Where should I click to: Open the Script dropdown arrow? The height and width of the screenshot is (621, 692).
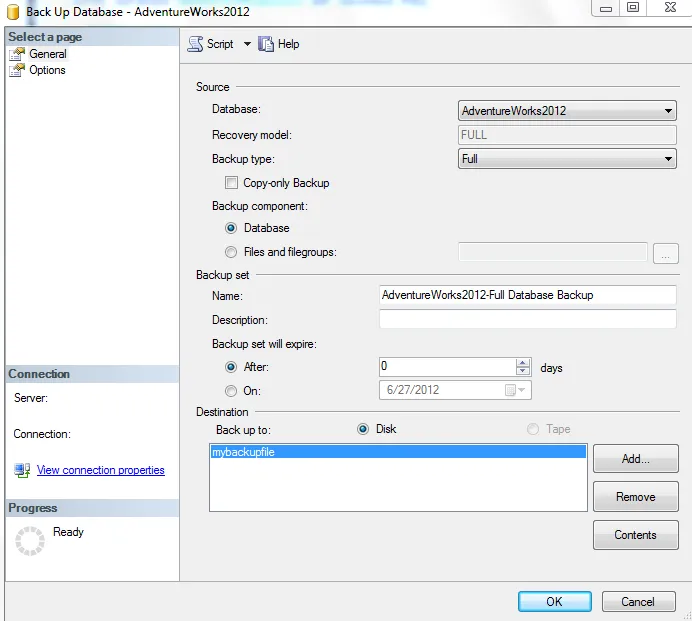[x=247, y=44]
